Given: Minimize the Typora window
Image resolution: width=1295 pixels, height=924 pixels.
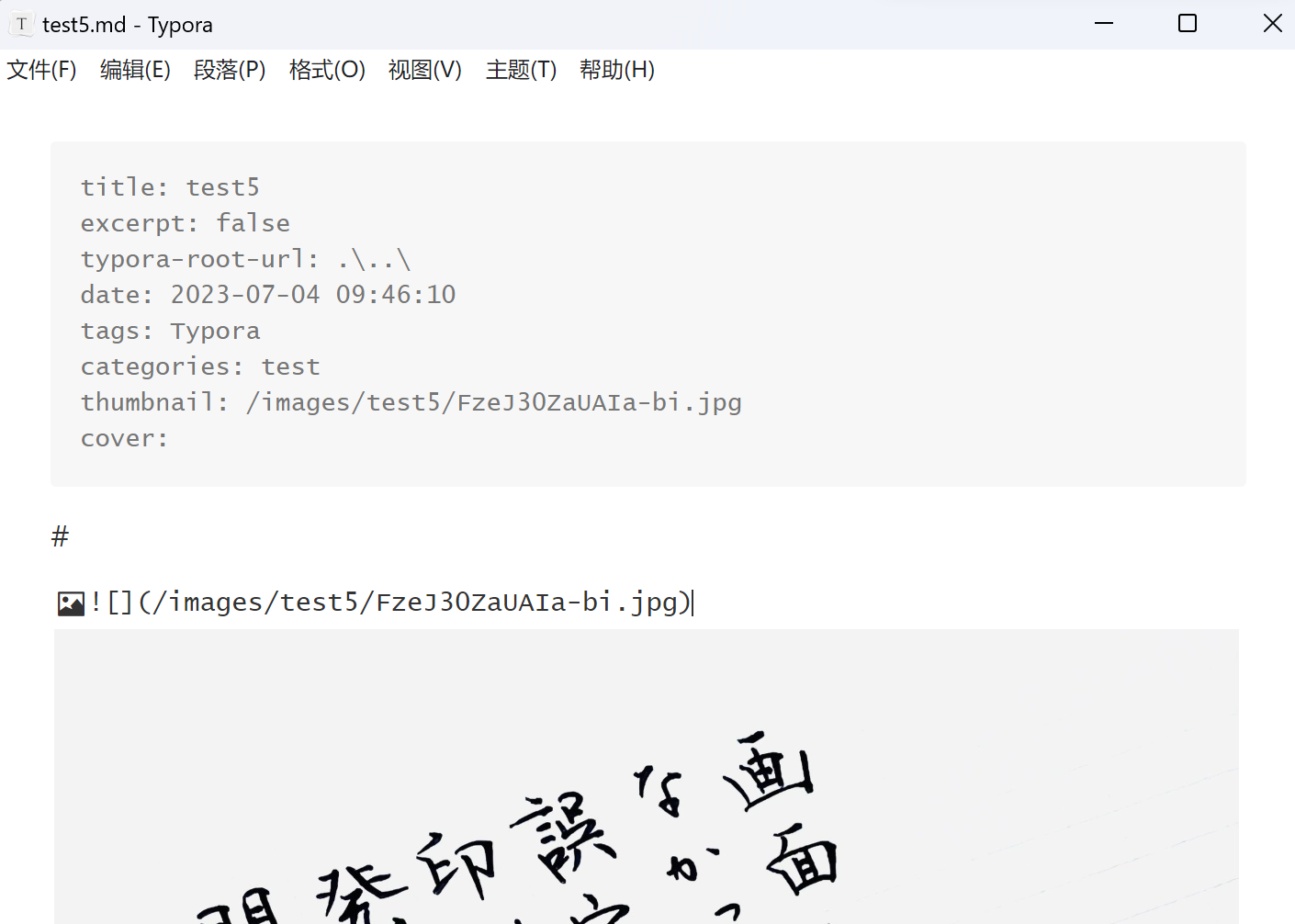Looking at the screenshot, I should (x=1103, y=24).
